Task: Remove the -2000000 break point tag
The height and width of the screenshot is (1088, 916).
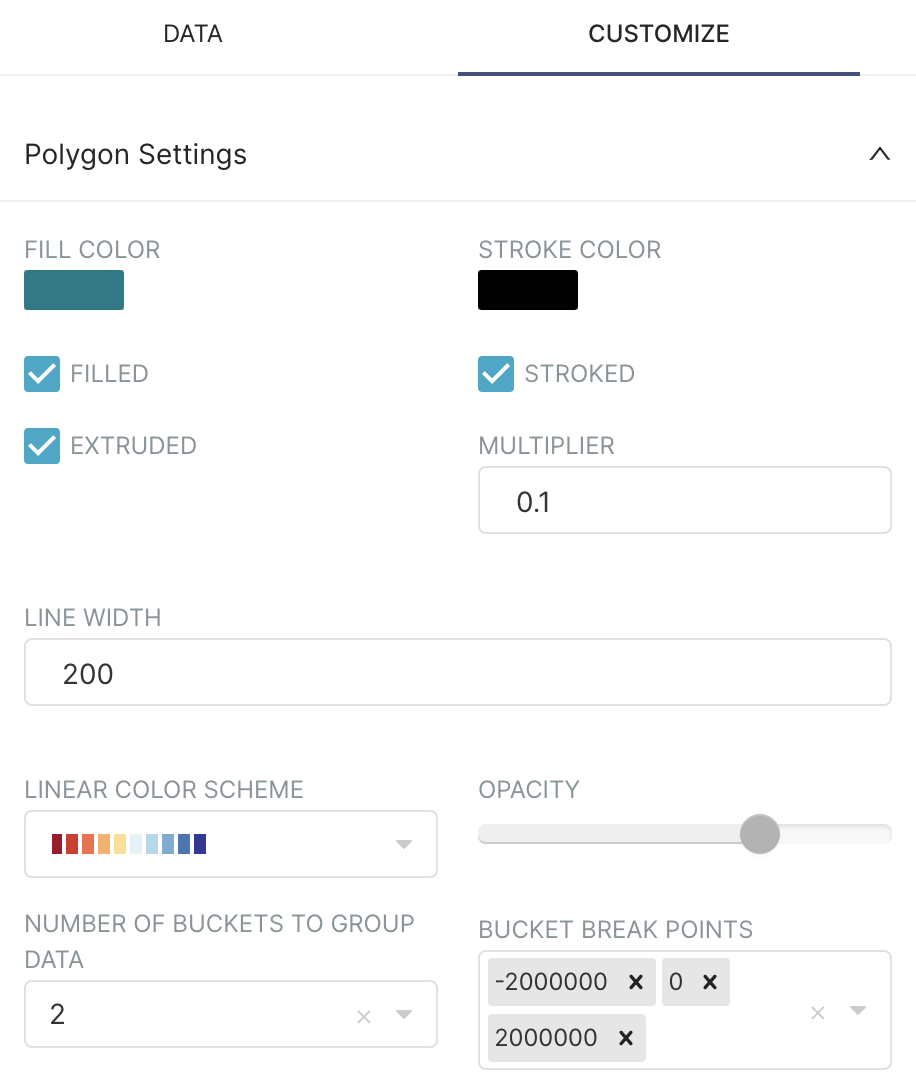Action: click(x=635, y=982)
